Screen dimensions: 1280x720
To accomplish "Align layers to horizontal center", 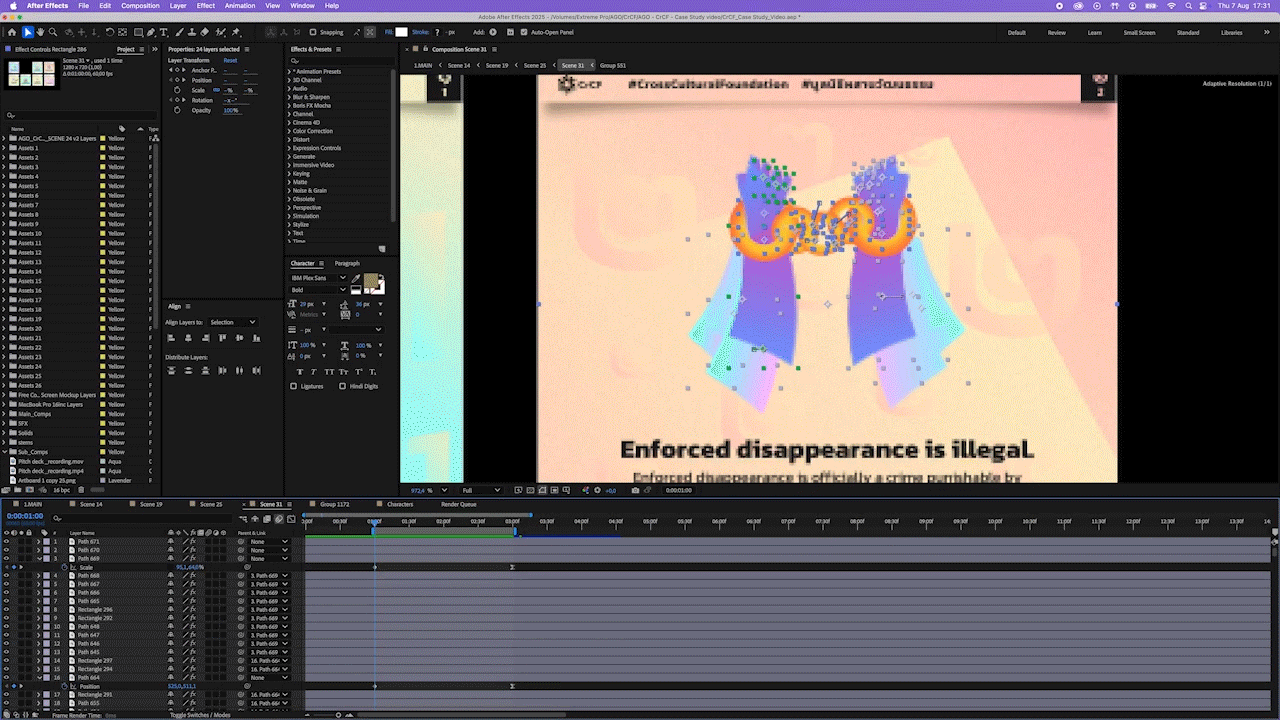I will pos(189,338).
